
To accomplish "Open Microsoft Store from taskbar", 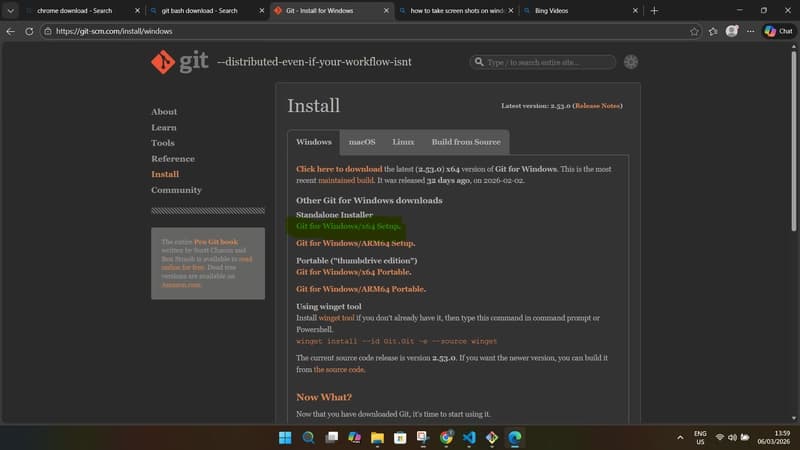I will coord(400,437).
